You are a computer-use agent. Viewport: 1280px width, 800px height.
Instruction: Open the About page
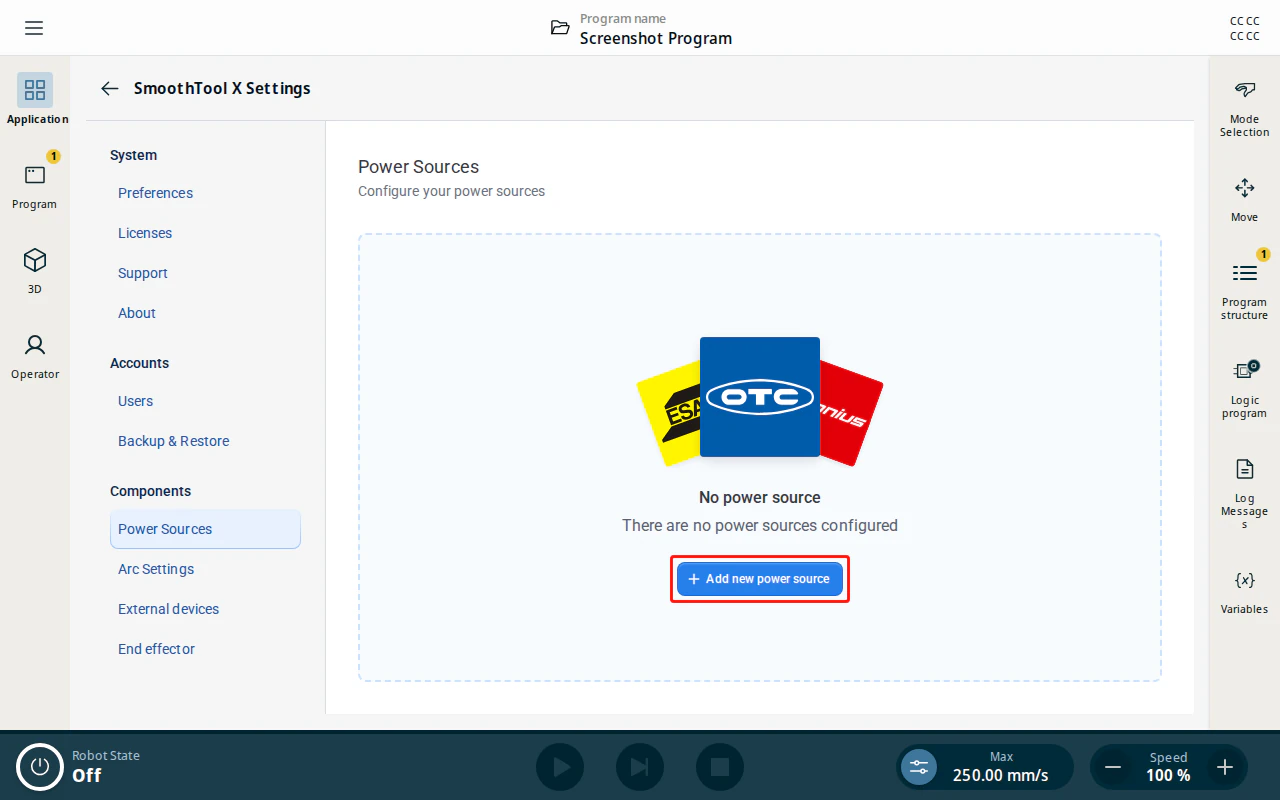[x=205, y=313]
